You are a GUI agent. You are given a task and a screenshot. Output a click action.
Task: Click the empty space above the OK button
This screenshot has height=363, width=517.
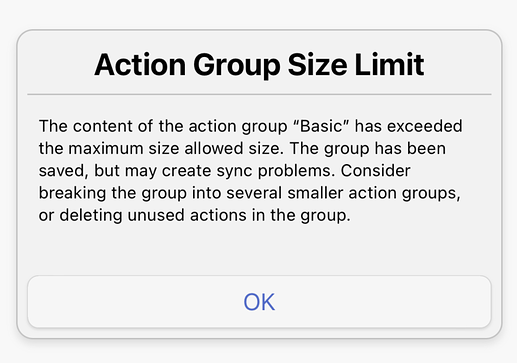point(259,250)
